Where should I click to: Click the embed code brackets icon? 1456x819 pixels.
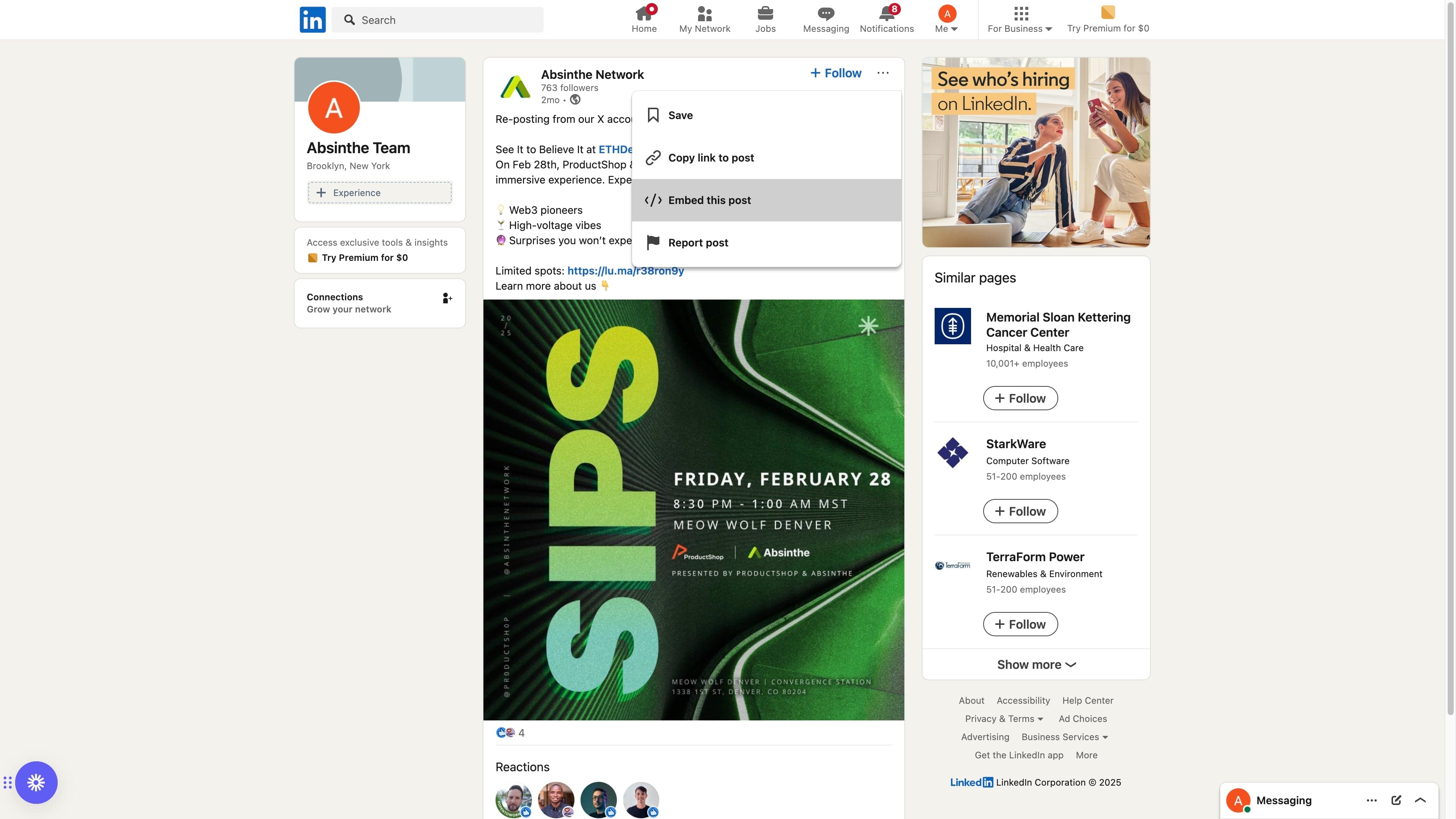pos(653,200)
